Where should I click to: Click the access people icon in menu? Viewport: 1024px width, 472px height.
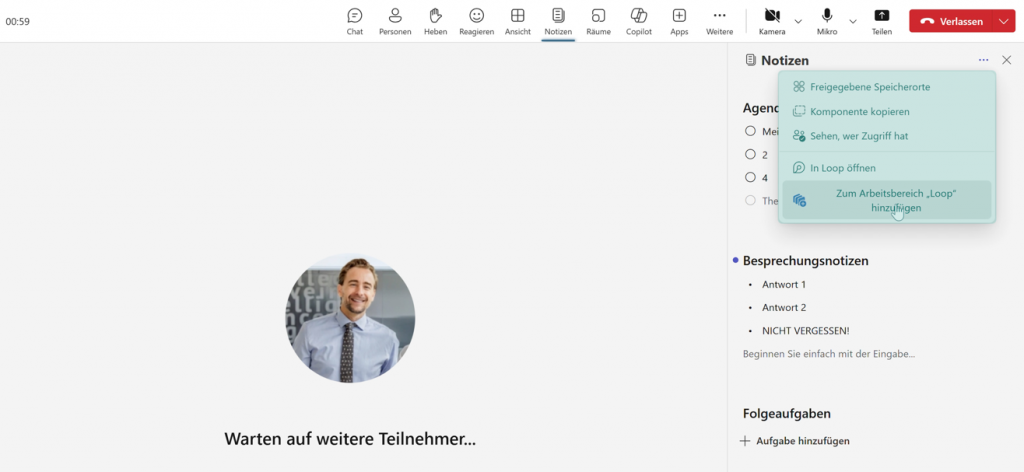pyautogui.click(x=799, y=136)
